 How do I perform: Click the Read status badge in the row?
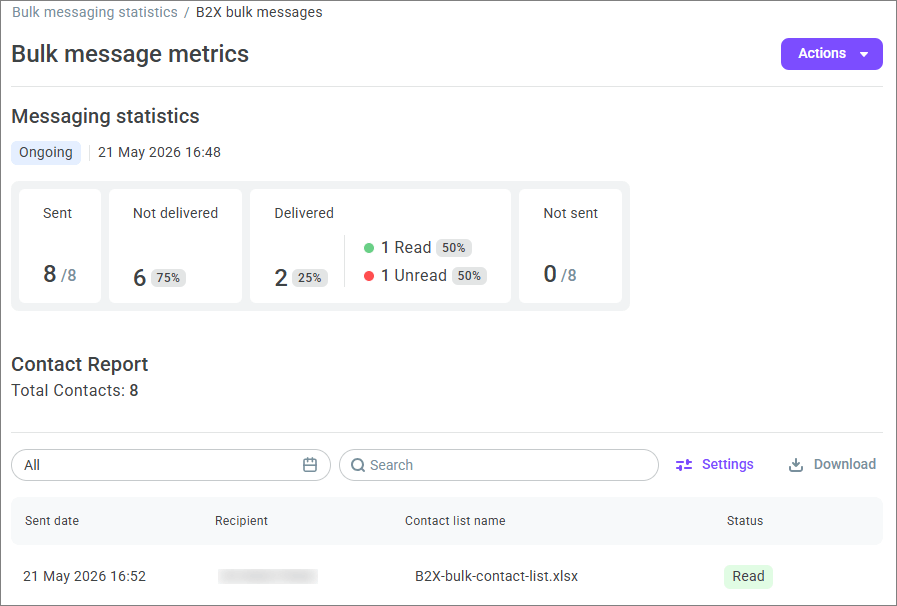(748, 576)
